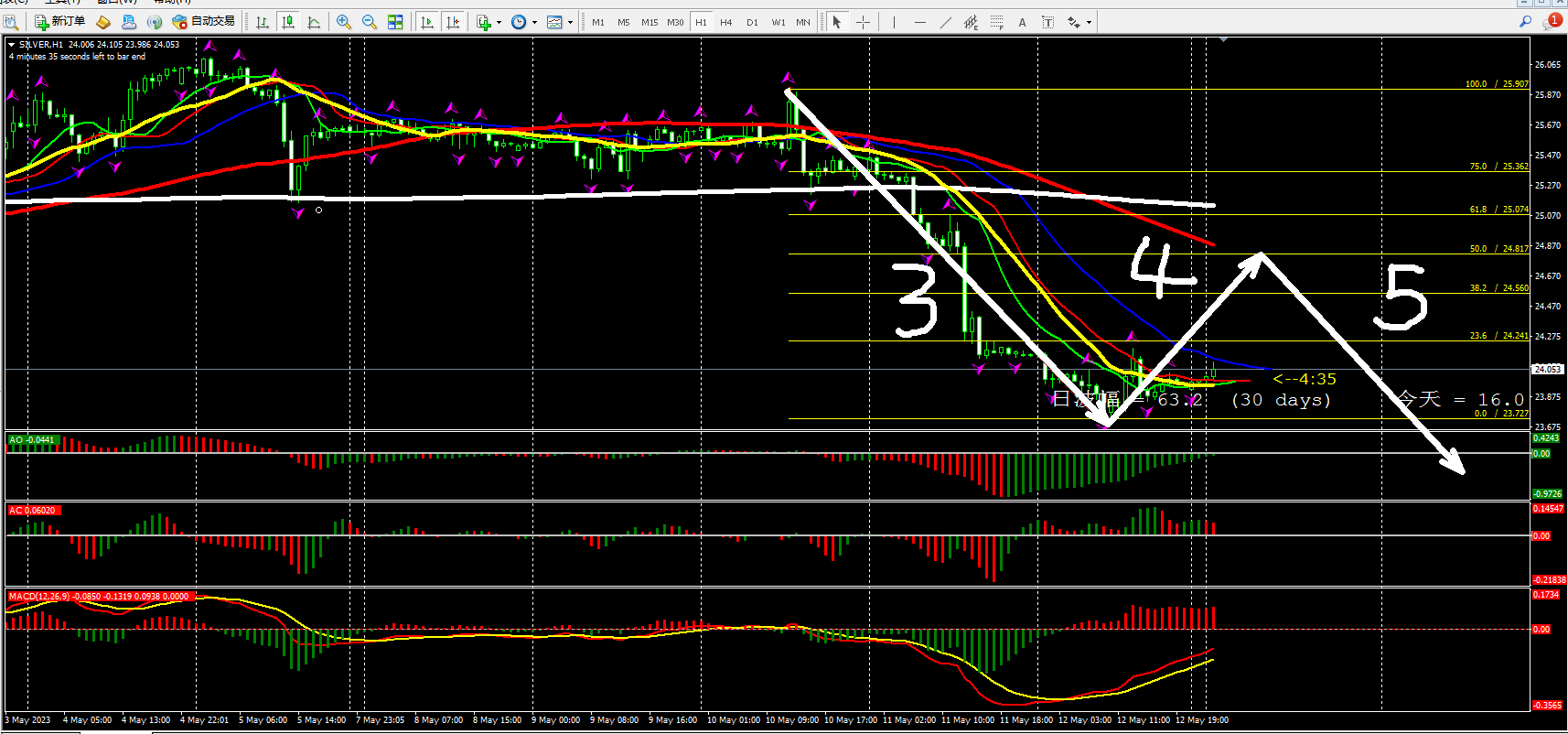
Task: Switch chart to D1 timeframe
Action: click(752, 22)
